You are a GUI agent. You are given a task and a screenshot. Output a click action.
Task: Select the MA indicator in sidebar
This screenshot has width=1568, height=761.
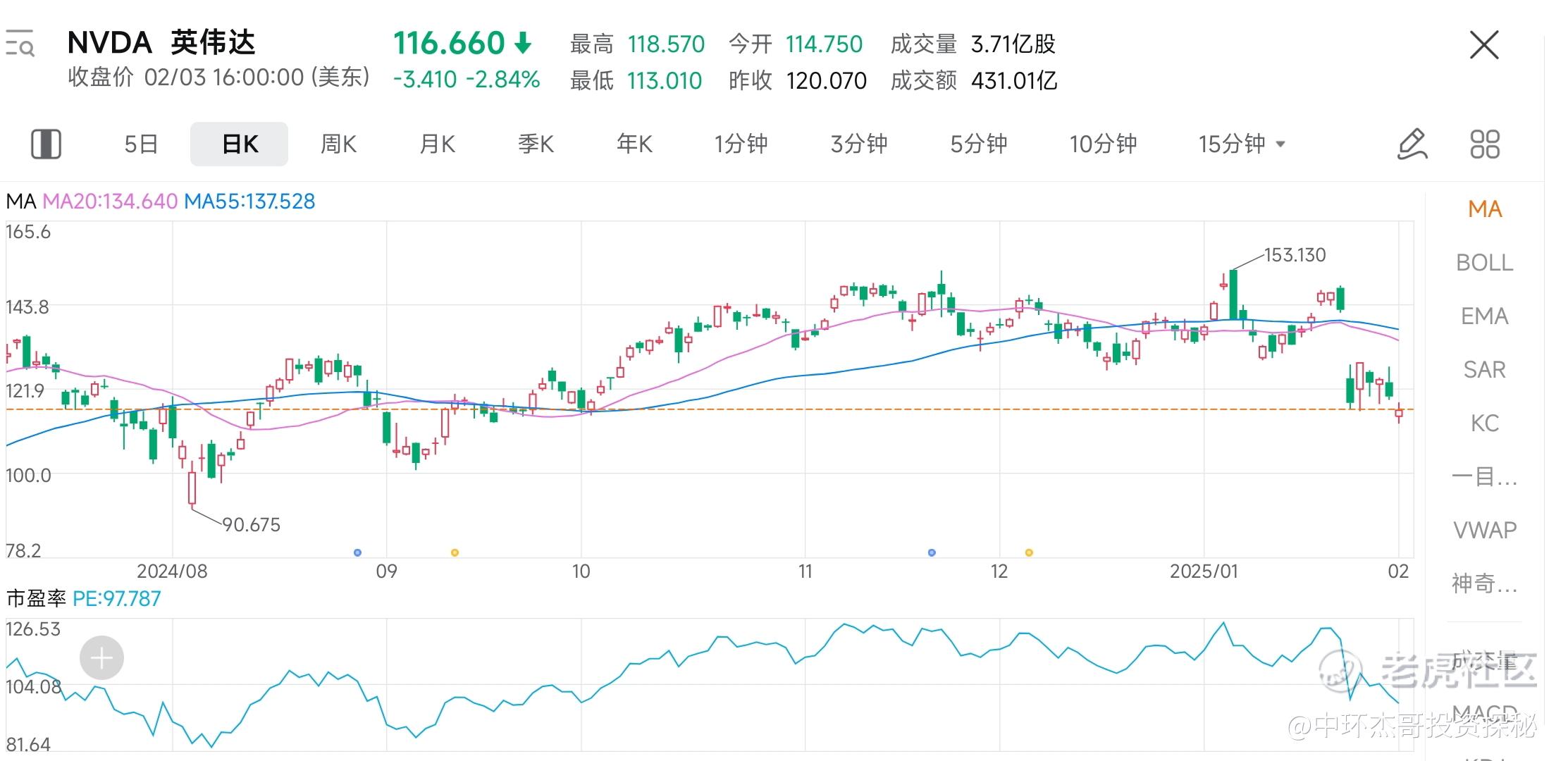(1485, 209)
